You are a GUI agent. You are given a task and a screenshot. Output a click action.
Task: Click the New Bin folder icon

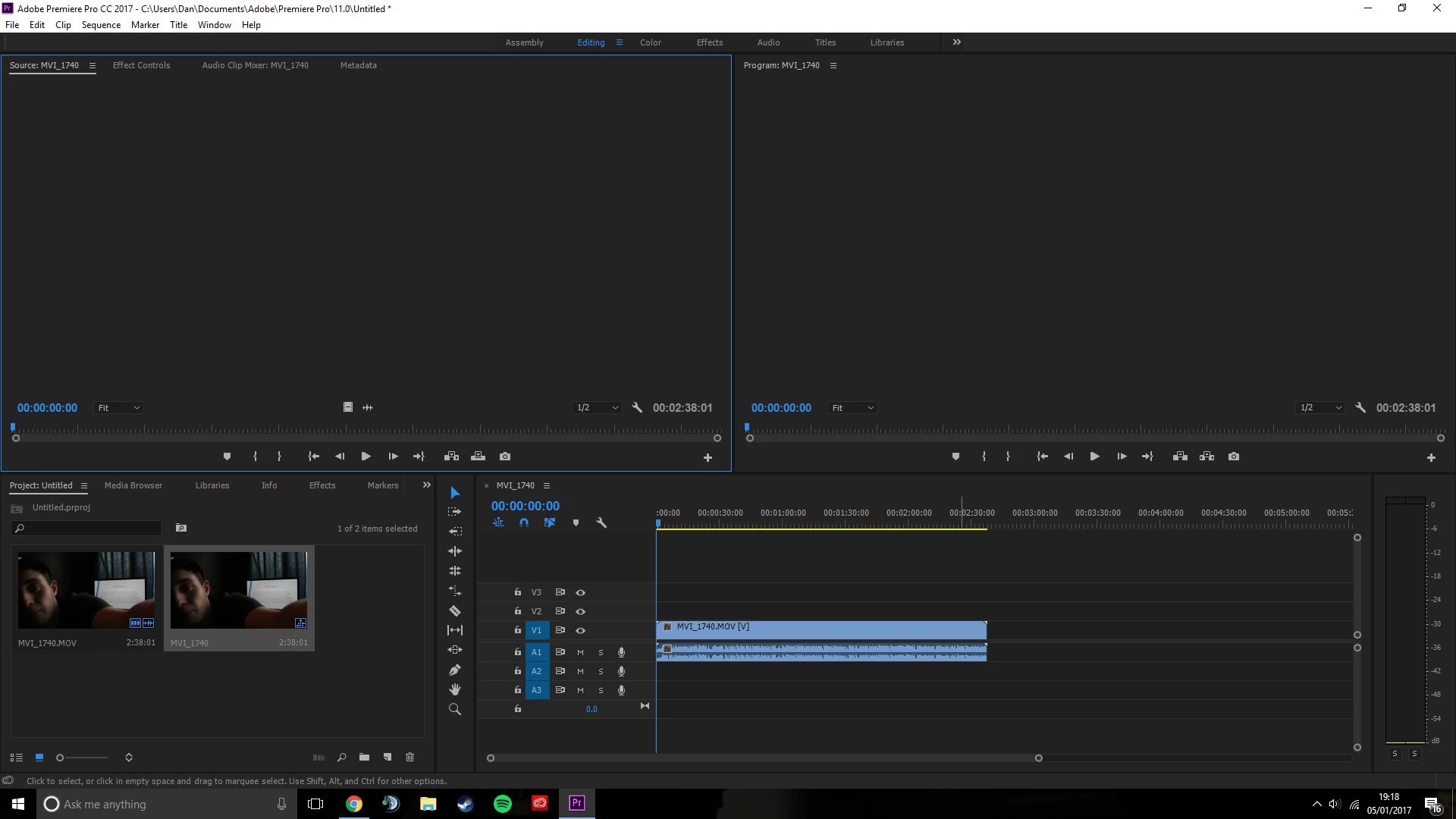(364, 757)
